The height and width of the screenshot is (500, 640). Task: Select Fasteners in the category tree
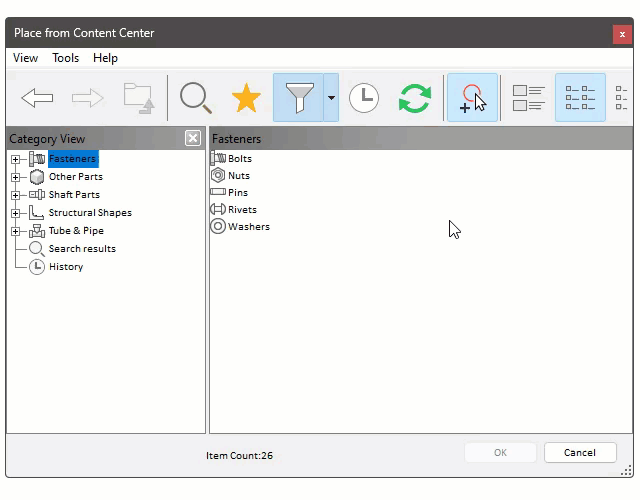(73, 159)
